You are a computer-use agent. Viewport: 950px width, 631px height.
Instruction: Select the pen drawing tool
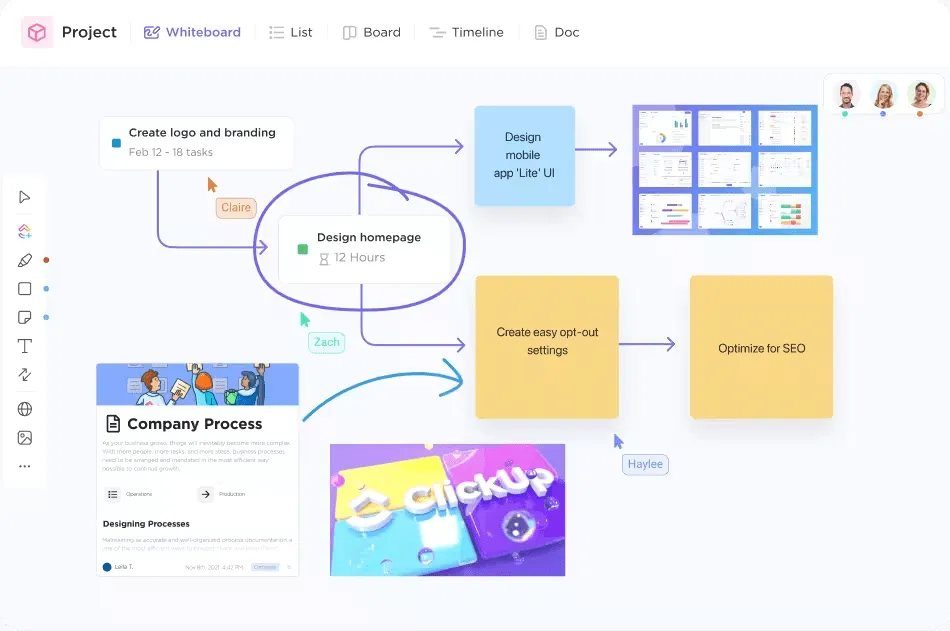click(24, 260)
